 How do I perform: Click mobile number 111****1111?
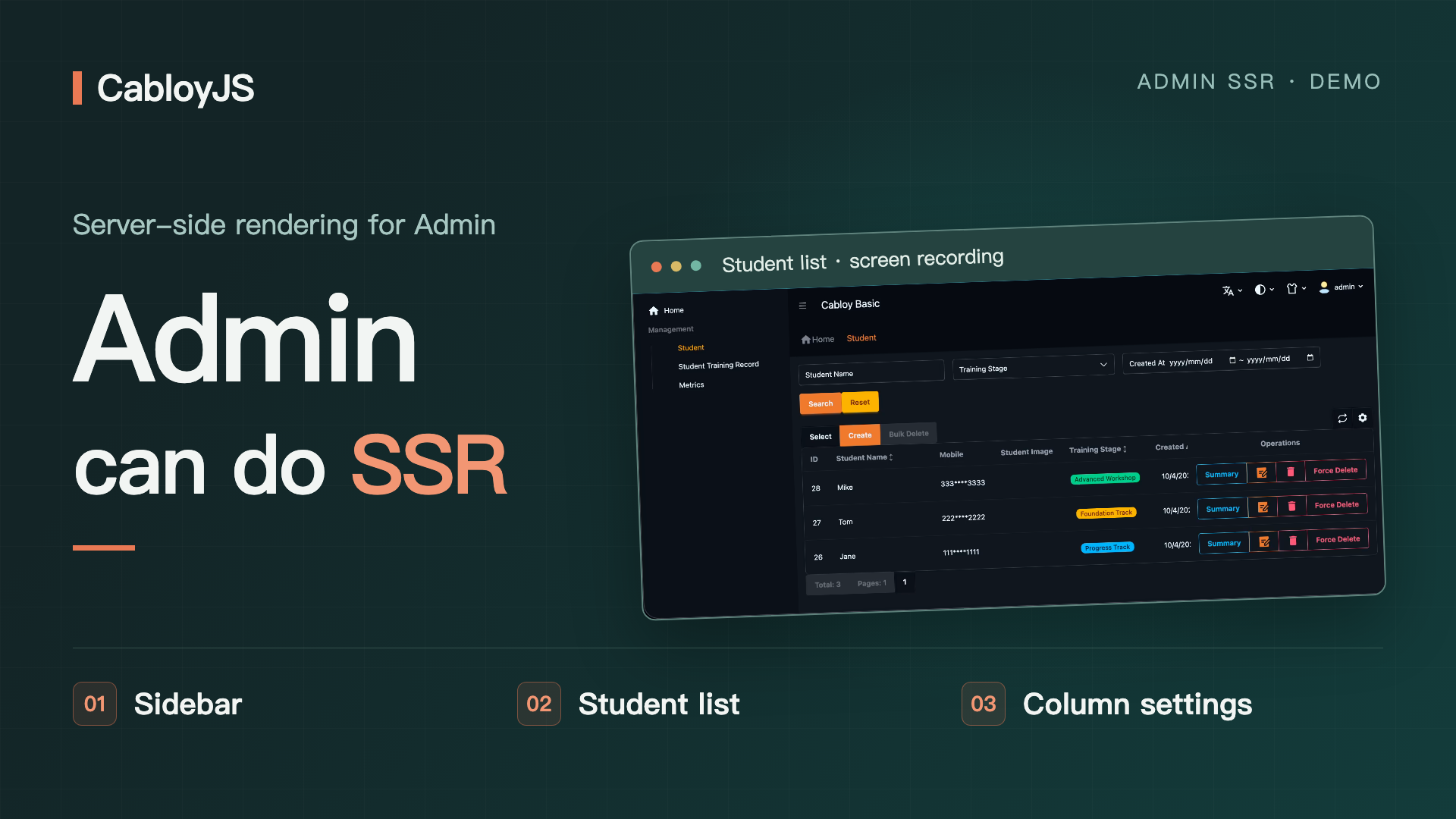coord(962,553)
